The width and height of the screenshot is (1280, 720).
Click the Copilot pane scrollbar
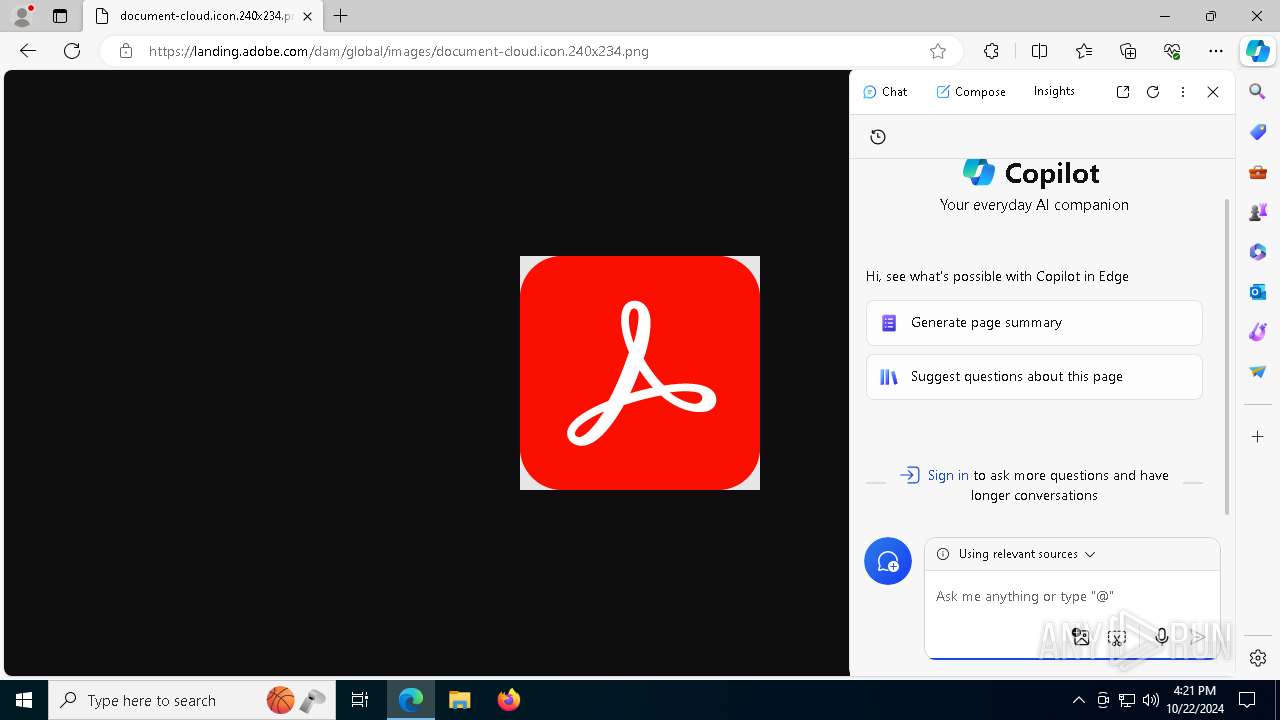[x=1227, y=357]
